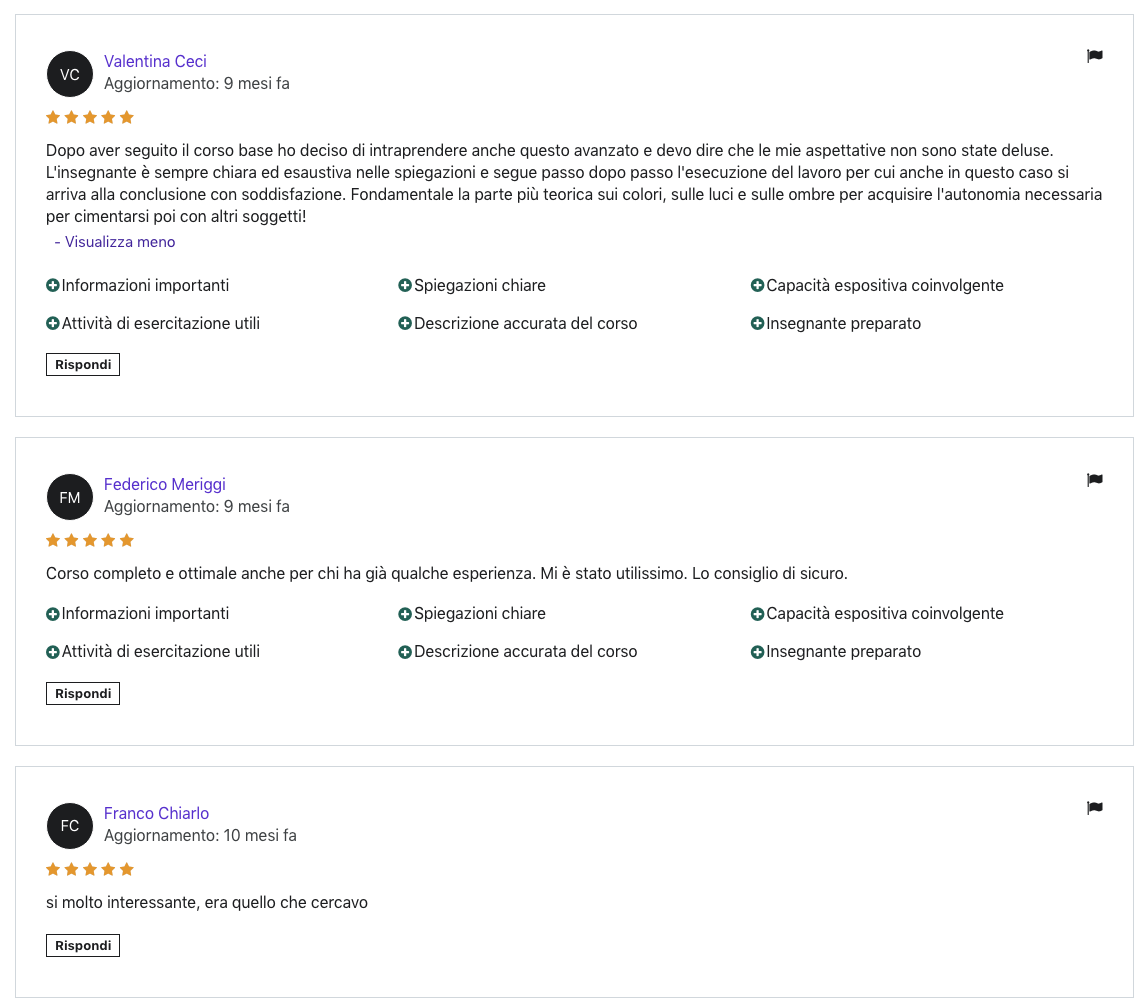Click Franco Chiarlo's five-star rating
1144x1008 pixels.
pyautogui.click(x=90, y=869)
